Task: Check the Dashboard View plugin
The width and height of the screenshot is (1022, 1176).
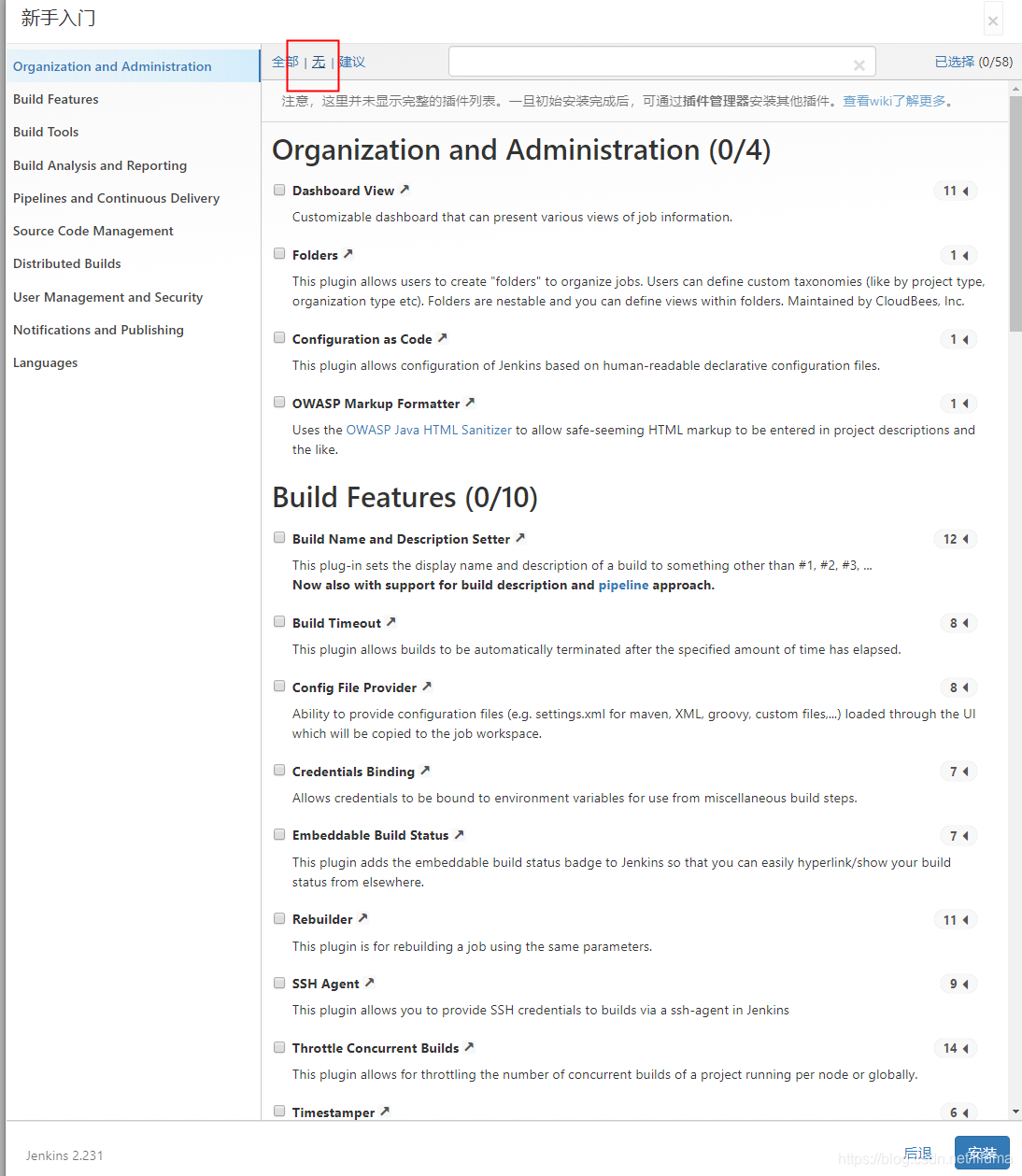Action: tap(279, 190)
